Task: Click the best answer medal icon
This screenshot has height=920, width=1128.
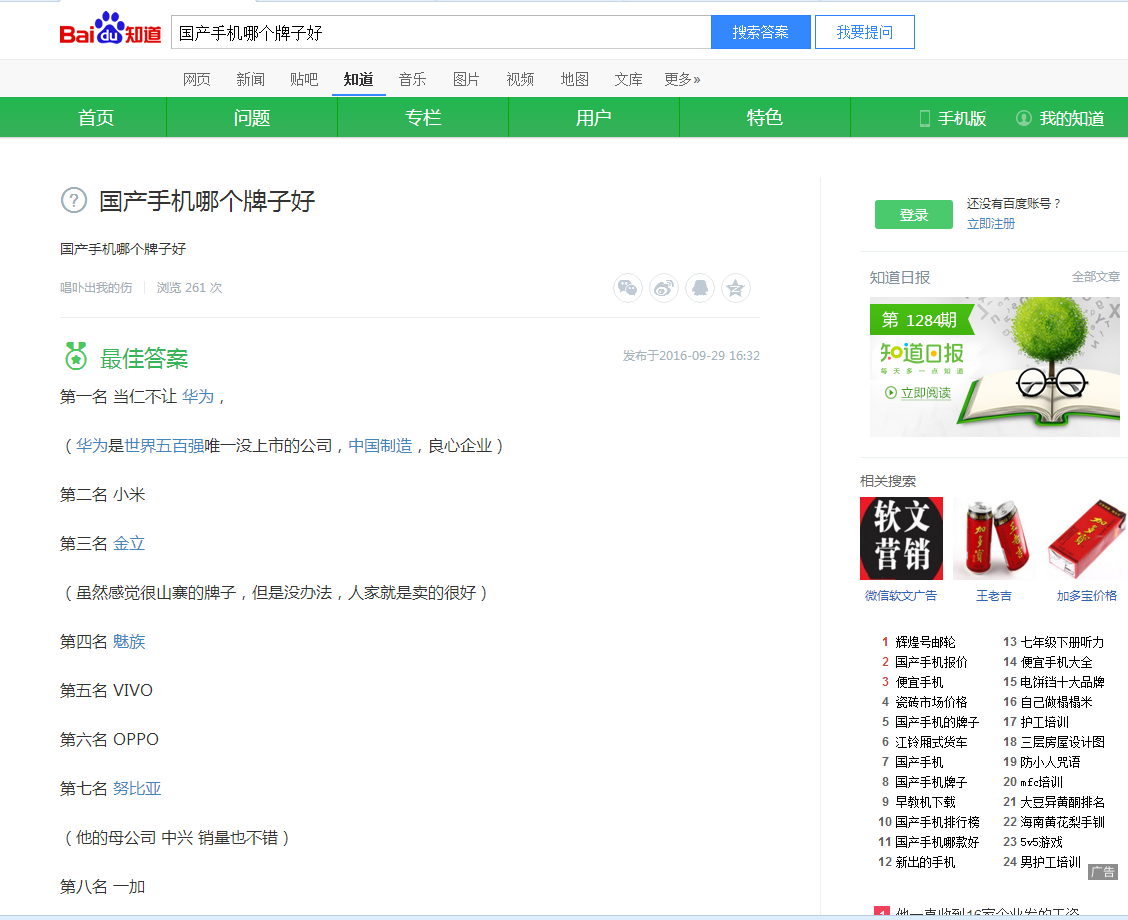Action: point(76,356)
